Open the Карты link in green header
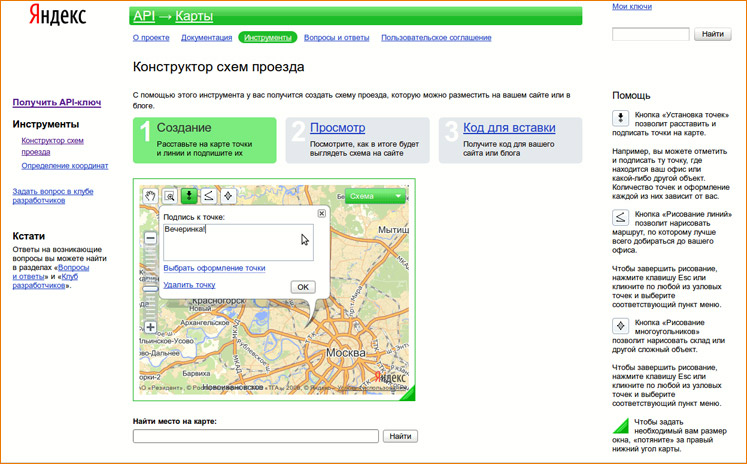This screenshot has width=747, height=464. click(x=194, y=16)
